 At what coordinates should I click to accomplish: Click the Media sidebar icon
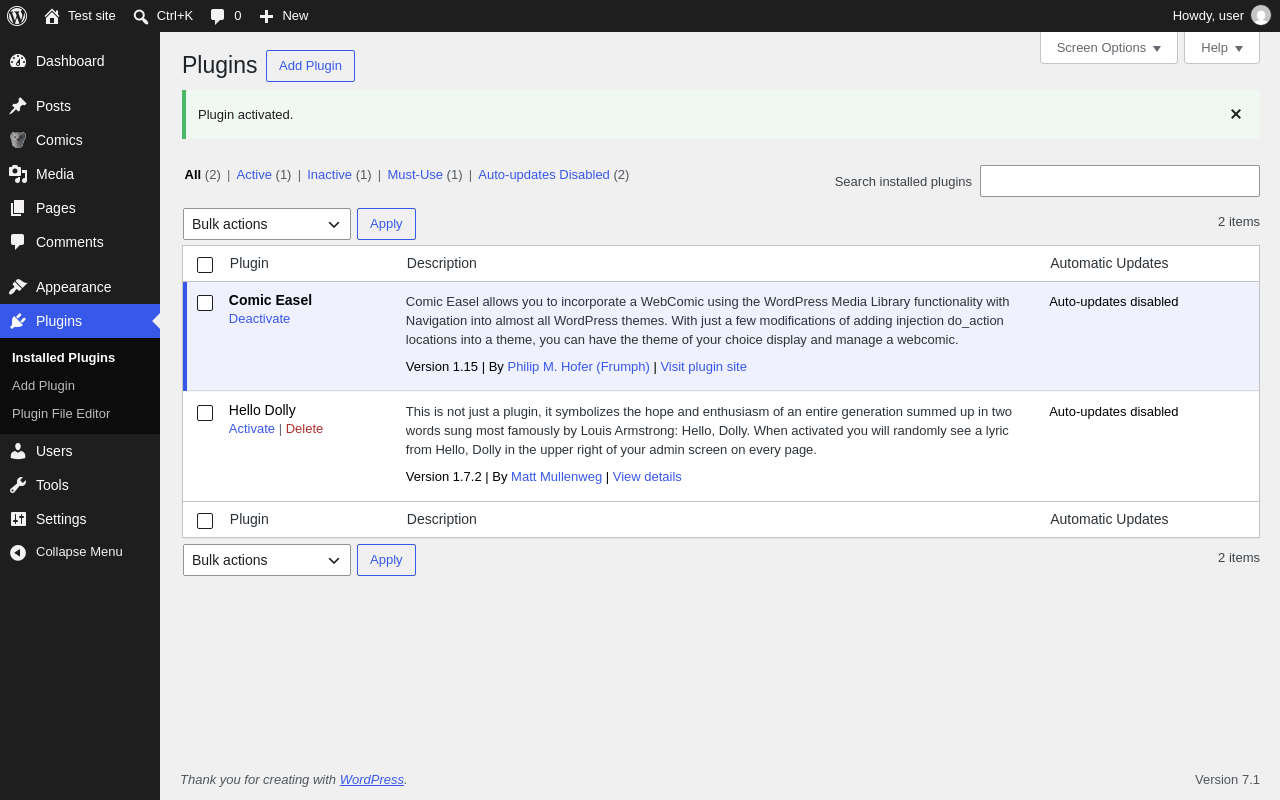[x=18, y=174]
